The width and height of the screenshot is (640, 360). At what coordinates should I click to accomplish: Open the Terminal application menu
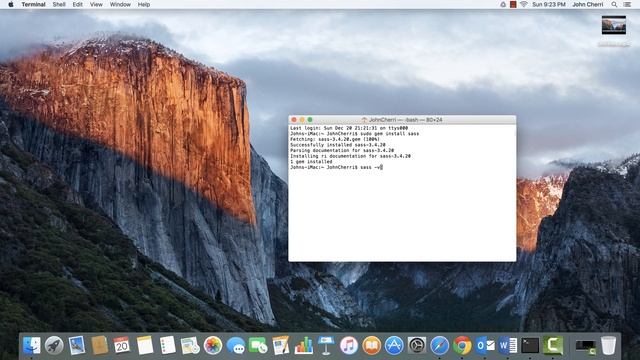coord(33,4)
